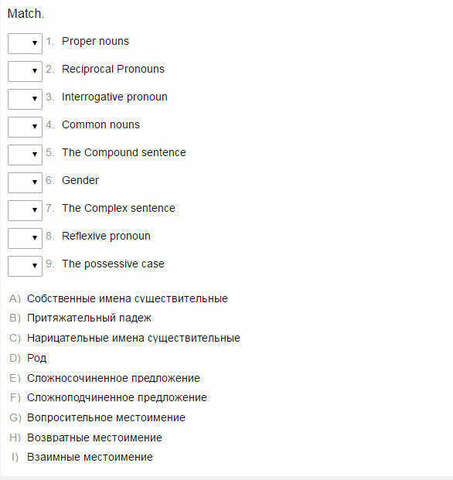Click answer option C 'Нарицательные имена существительные'
The height and width of the screenshot is (480, 453).
pyautogui.click(x=134, y=338)
